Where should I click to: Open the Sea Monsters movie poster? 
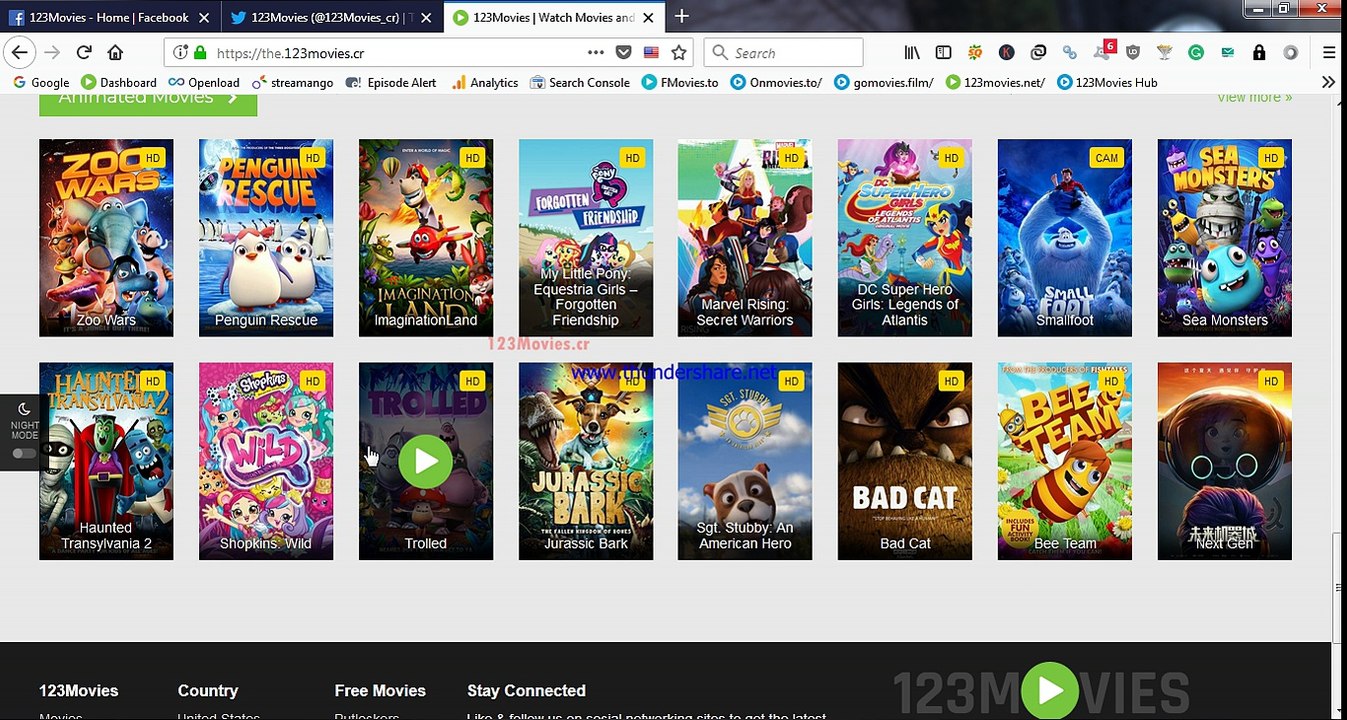coord(1225,238)
